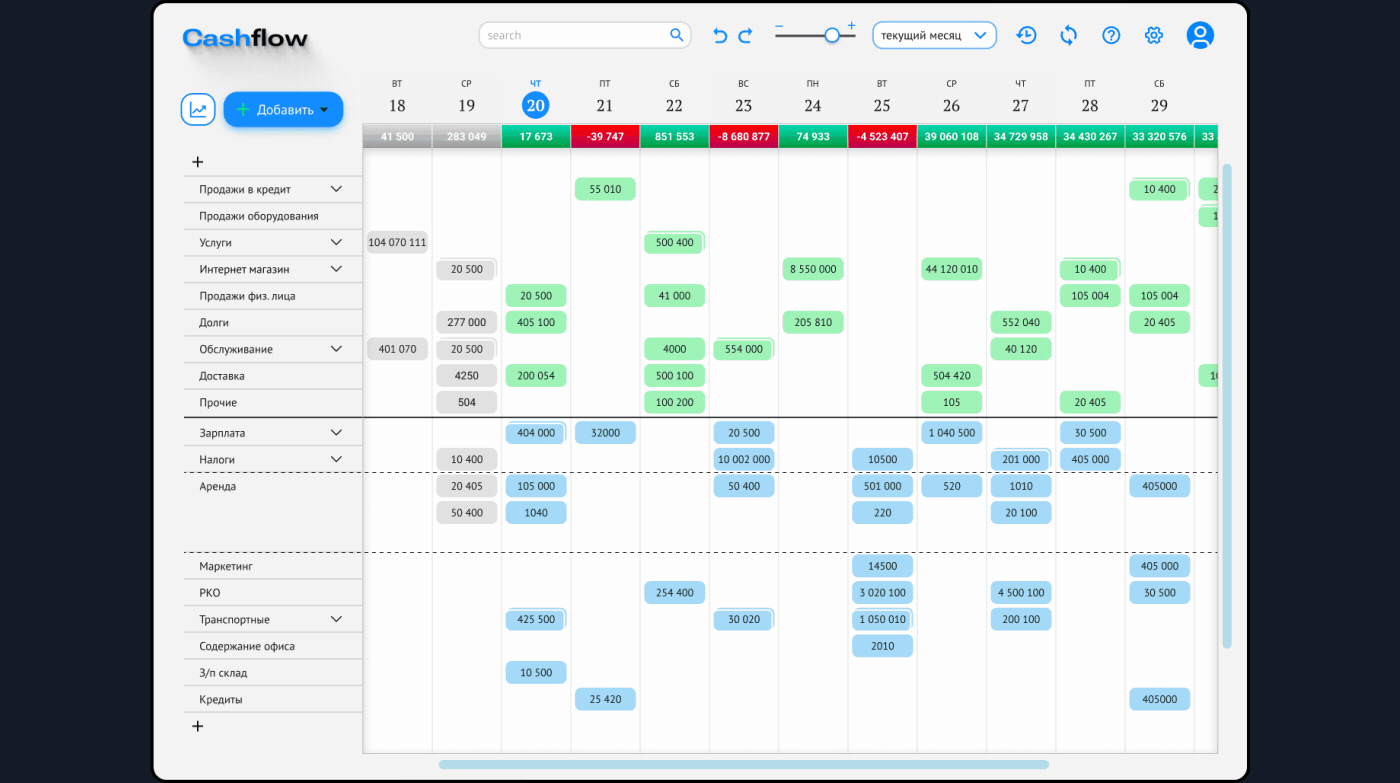Click the horizontal scrollbar at bottom

pyautogui.click(x=743, y=765)
